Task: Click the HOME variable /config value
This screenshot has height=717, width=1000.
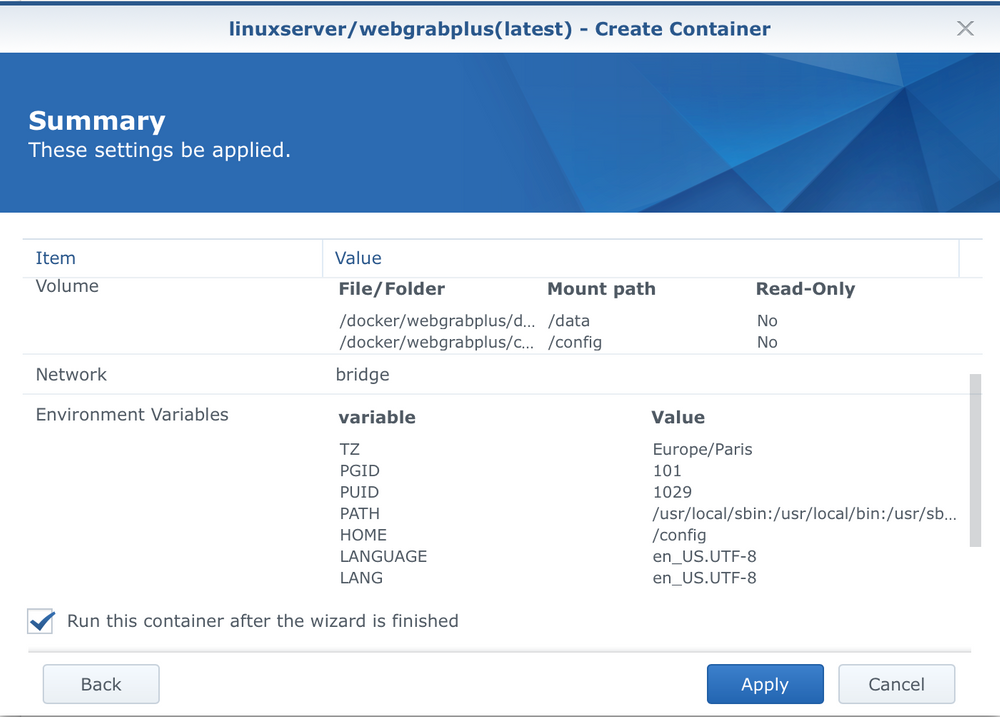Action: (x=676, y=535)
